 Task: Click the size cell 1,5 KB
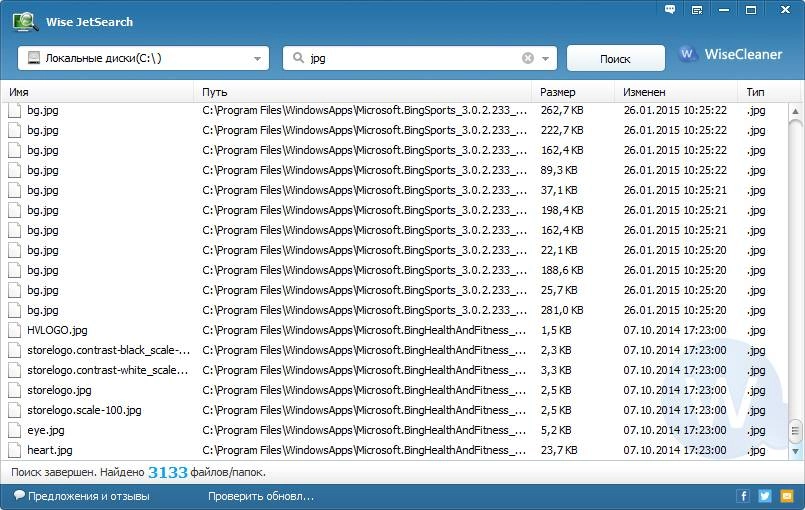point(555,330)
